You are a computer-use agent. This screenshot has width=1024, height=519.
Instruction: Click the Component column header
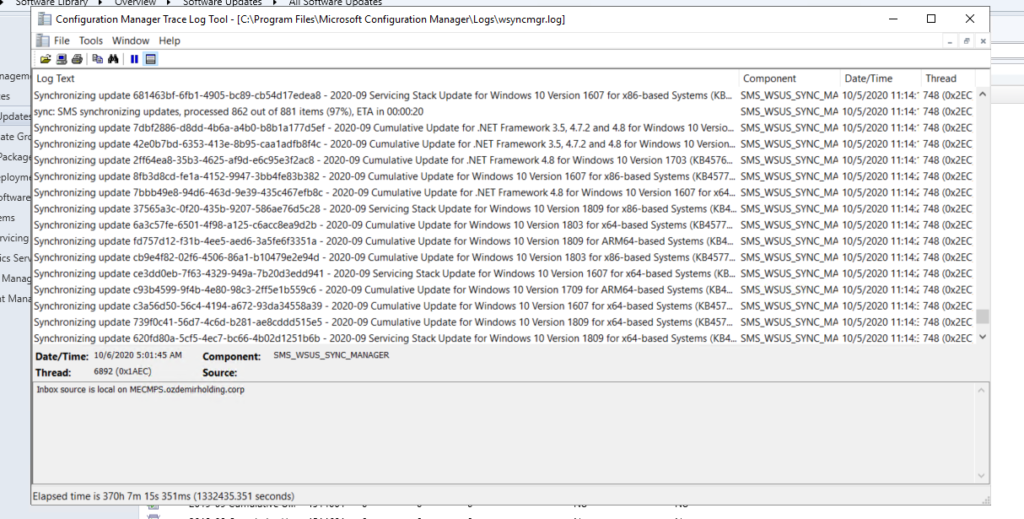tap(790, 78)
